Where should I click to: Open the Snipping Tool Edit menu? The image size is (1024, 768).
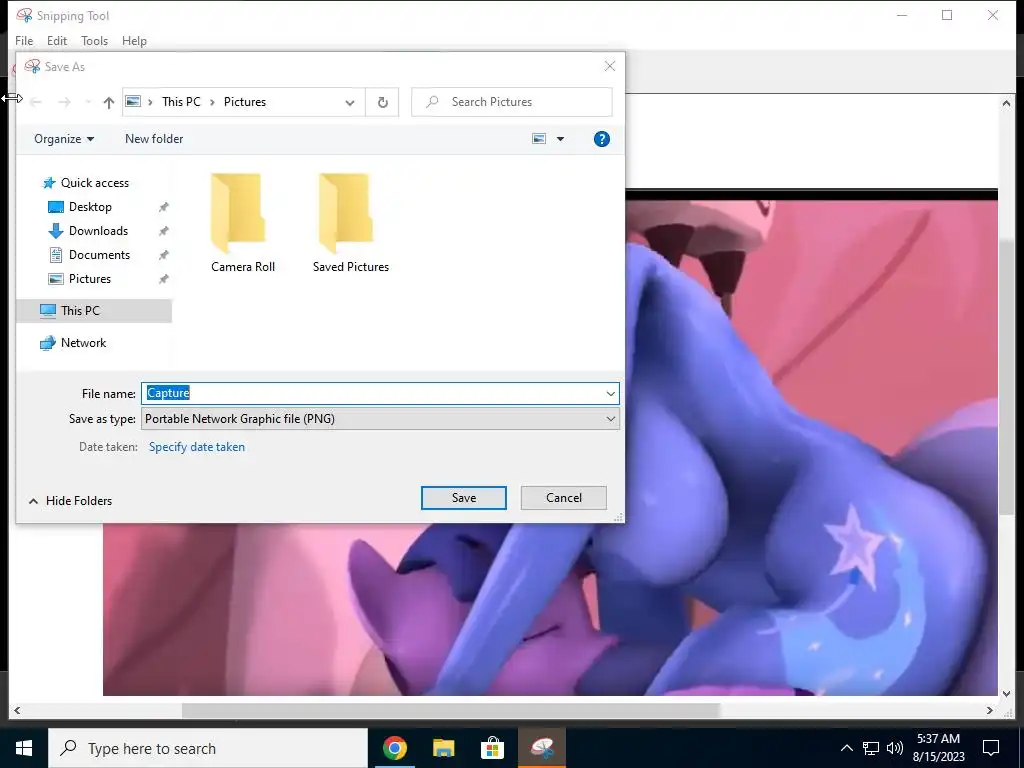point(57,40)
